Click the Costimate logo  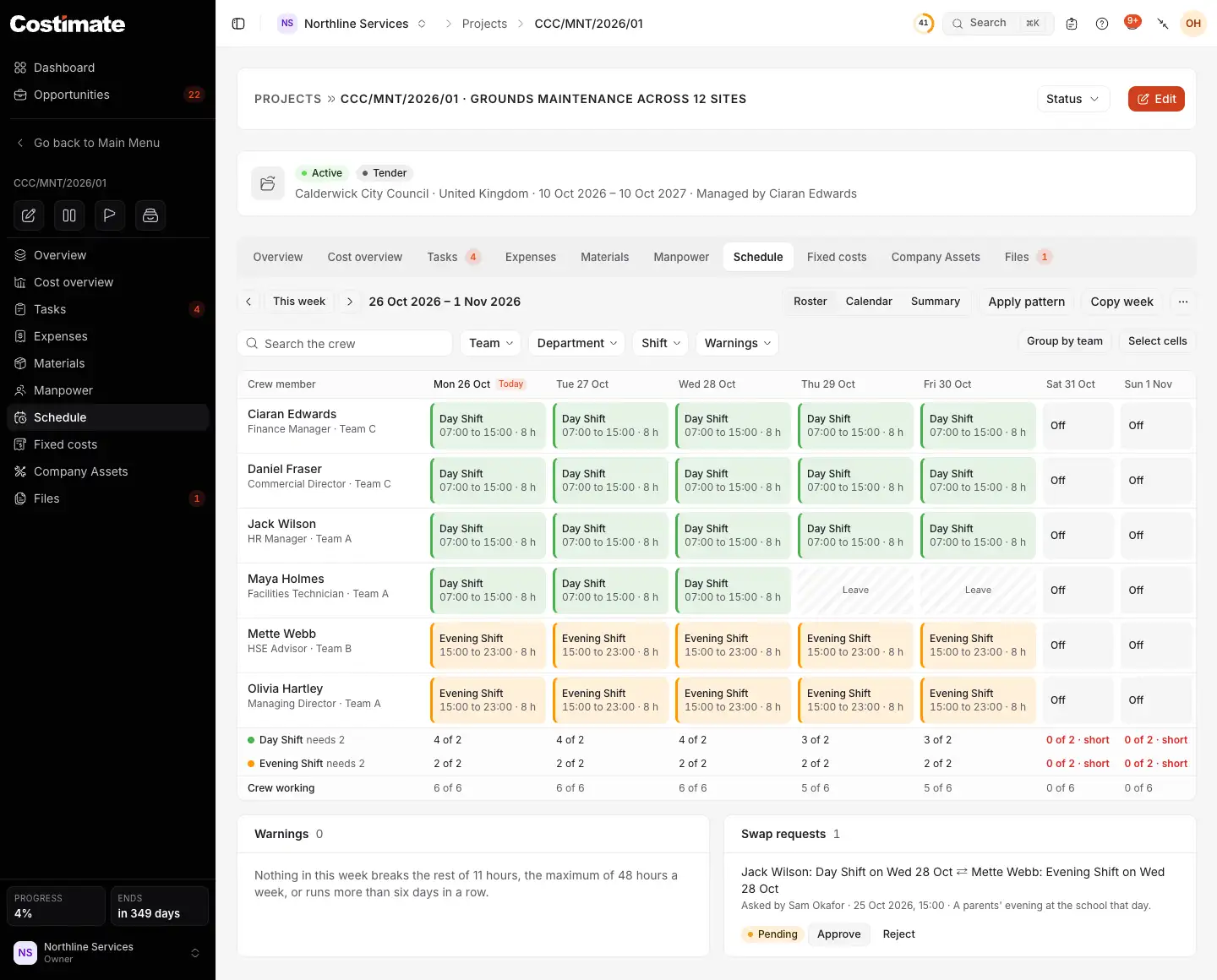68,24
